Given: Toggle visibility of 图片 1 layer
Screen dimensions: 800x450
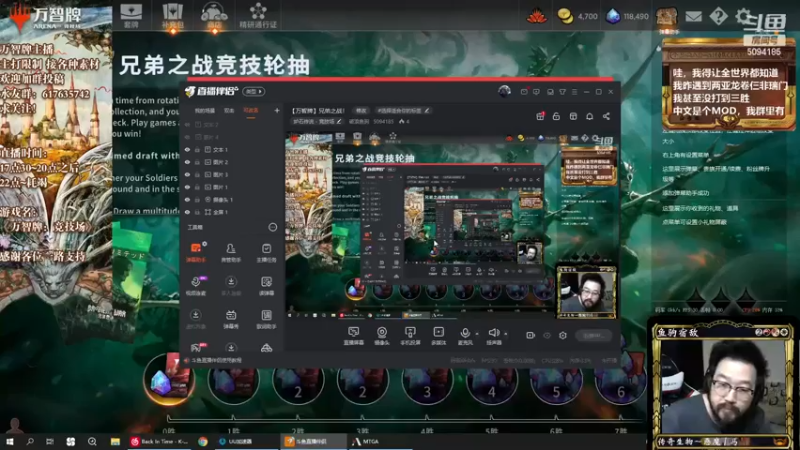Looking at the screenshot, I should coord(187,187).
